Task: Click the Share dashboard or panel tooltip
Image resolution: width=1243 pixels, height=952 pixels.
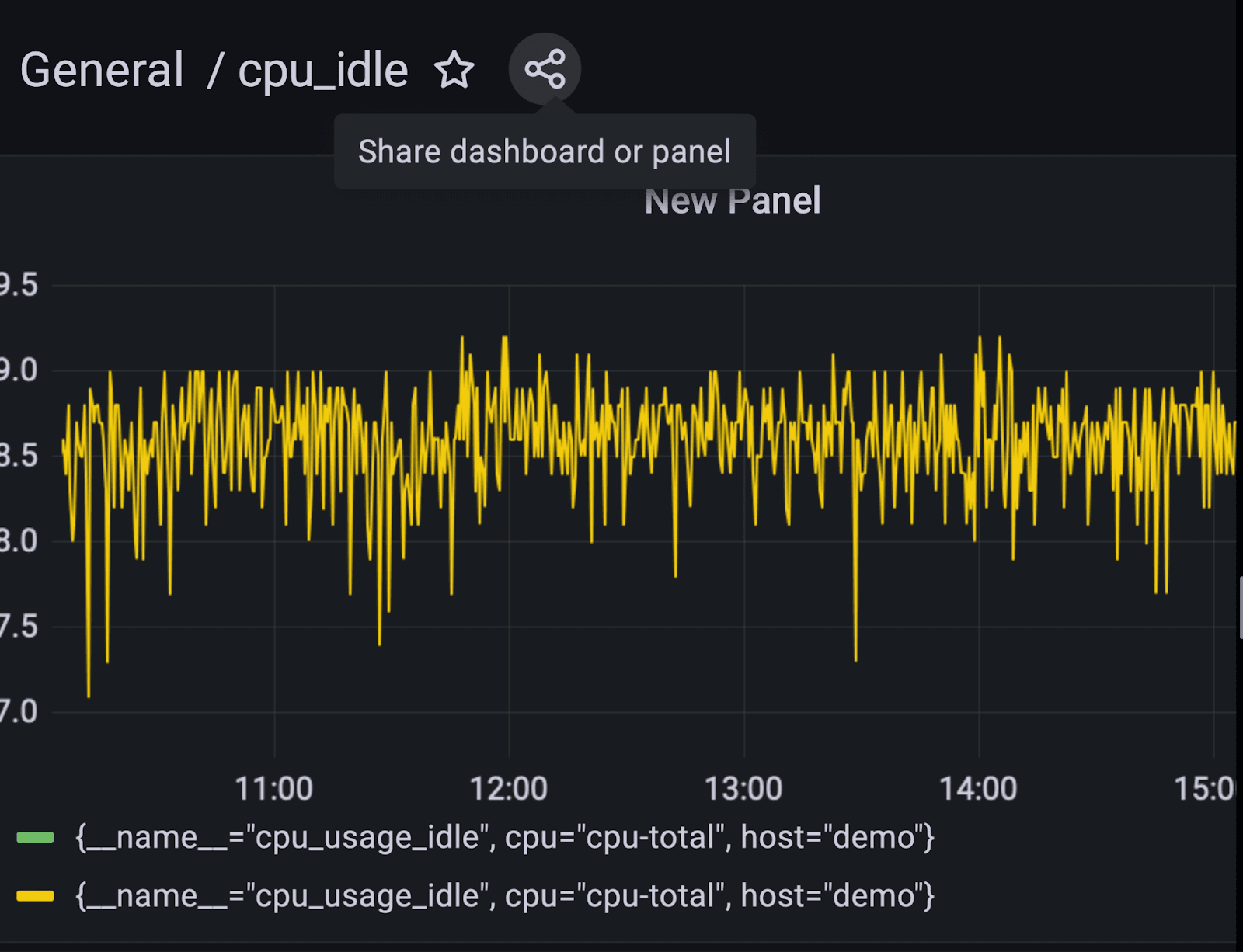Action: (x=544, y=151)
